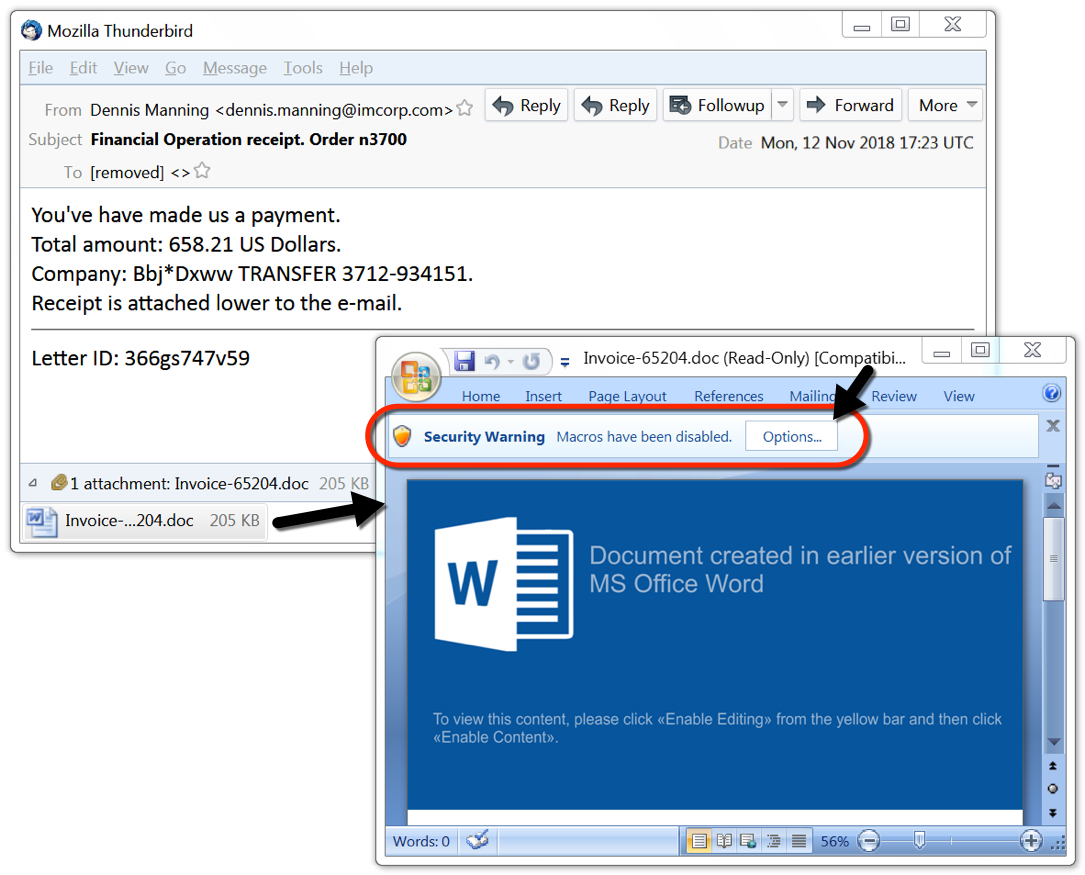Save the document with the floppy disk icon
This screenshot has width=1085, height=875.
tap(464, 360)
